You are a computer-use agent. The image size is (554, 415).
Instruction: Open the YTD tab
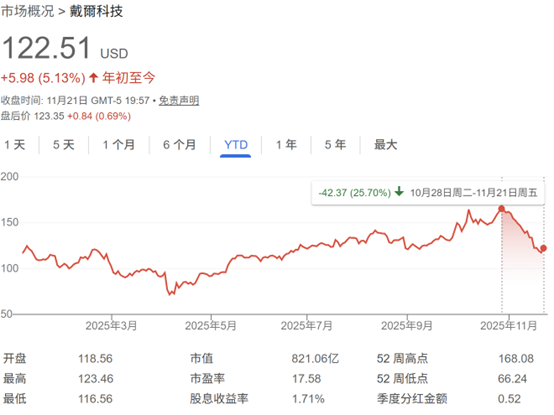pyautogui.click(x=236, y=145)
